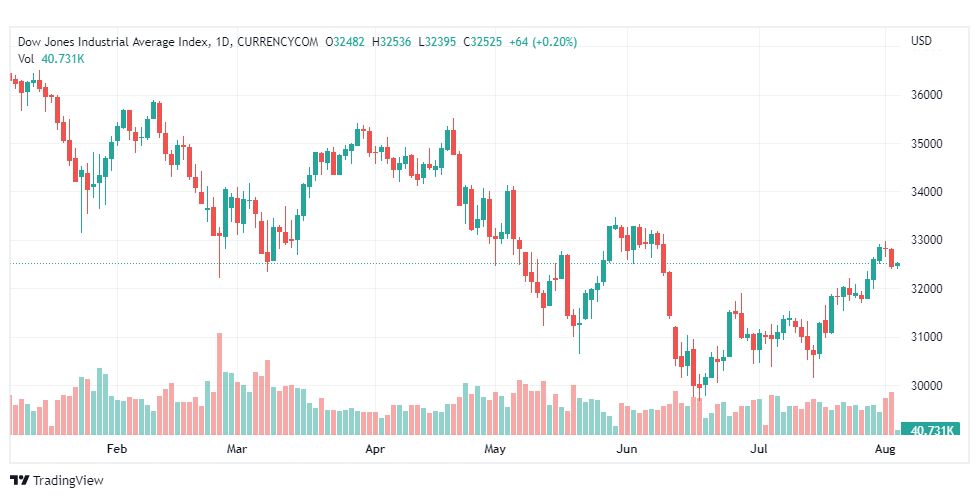Click the CURRENCYCOM exchange label
Viewport: 979px width, 498px height.
[x=281, y=42]
